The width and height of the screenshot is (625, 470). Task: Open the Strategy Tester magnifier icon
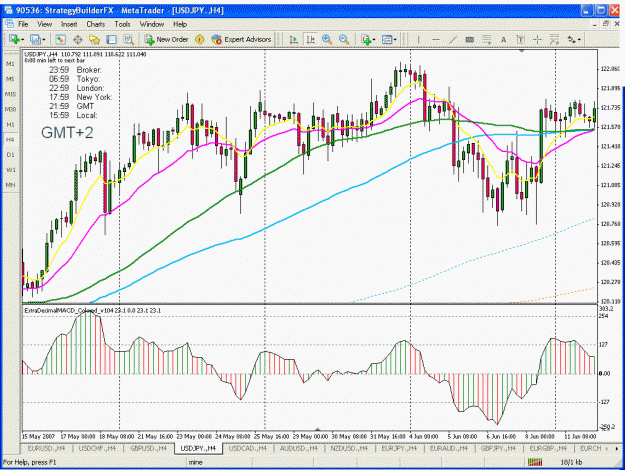pos(128,39)
